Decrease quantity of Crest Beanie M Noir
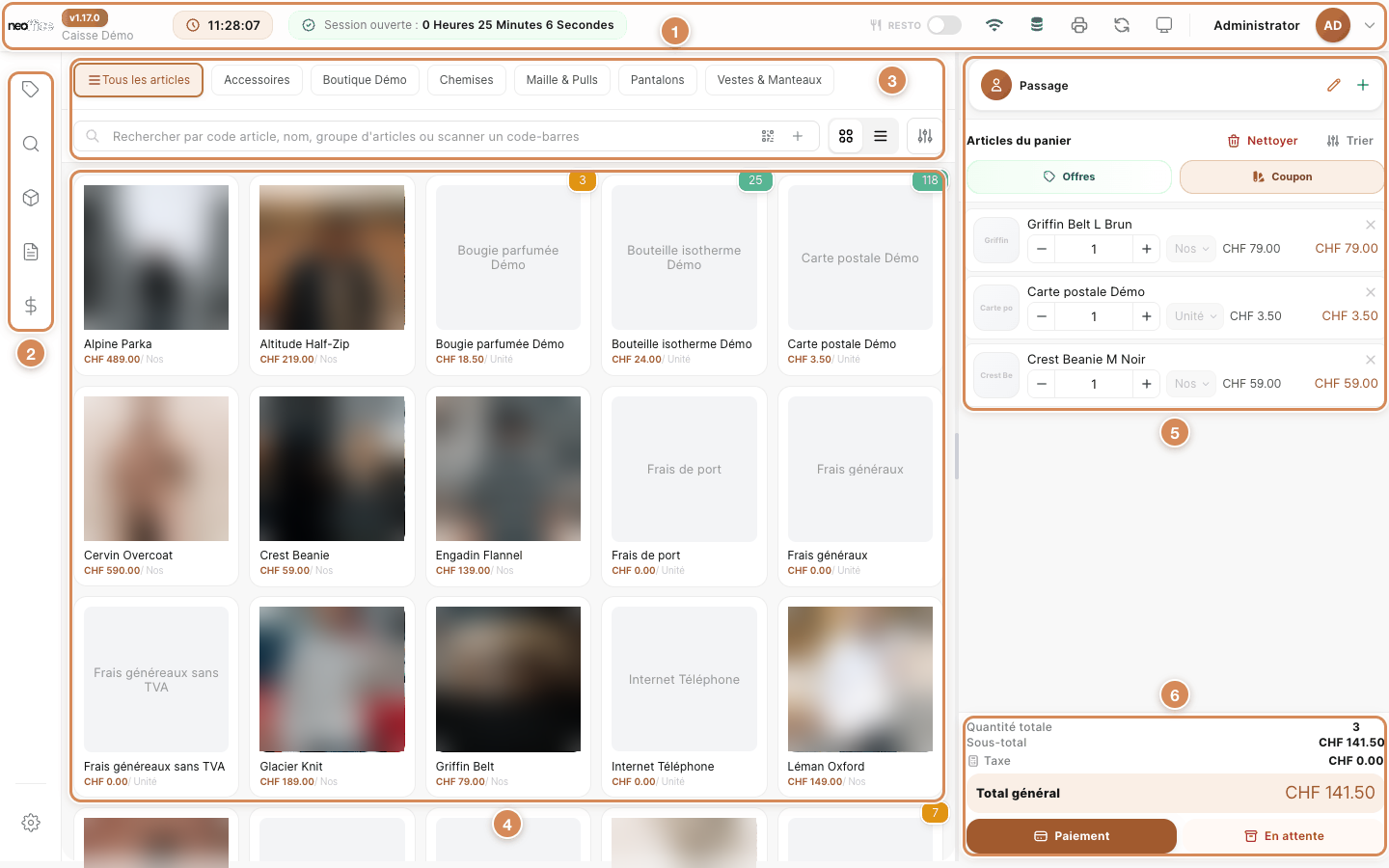This screenshot has width=1389, height=868. point(1042,384)
